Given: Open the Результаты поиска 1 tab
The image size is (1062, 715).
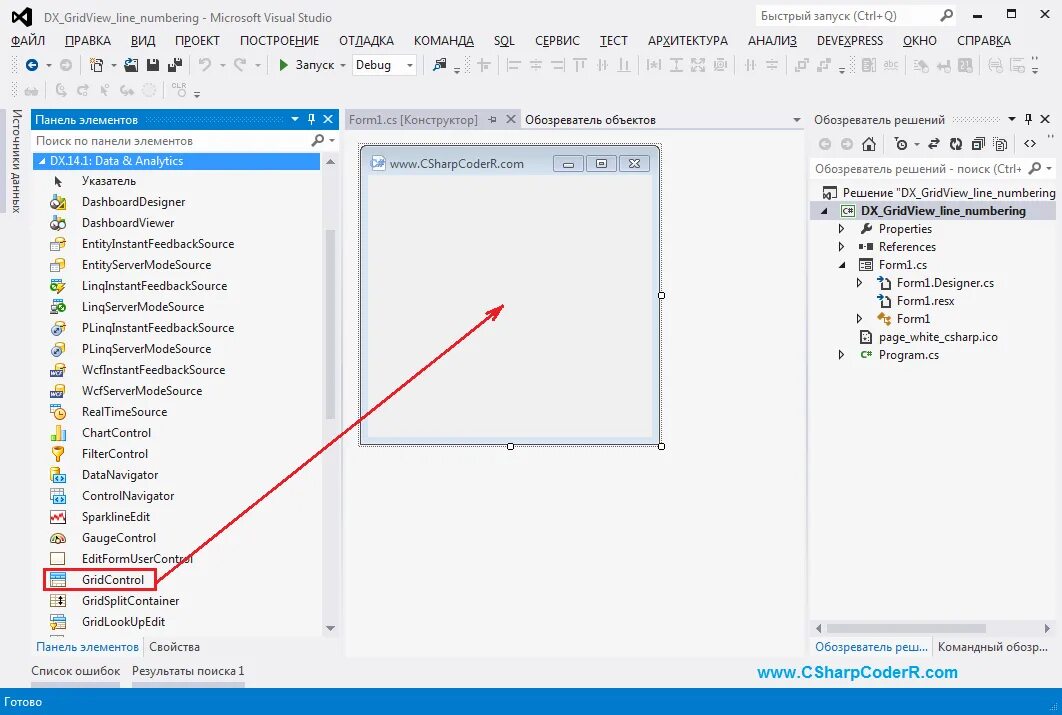Looking at the screenshot, I should pyautogui.click(x=188, y=671).
